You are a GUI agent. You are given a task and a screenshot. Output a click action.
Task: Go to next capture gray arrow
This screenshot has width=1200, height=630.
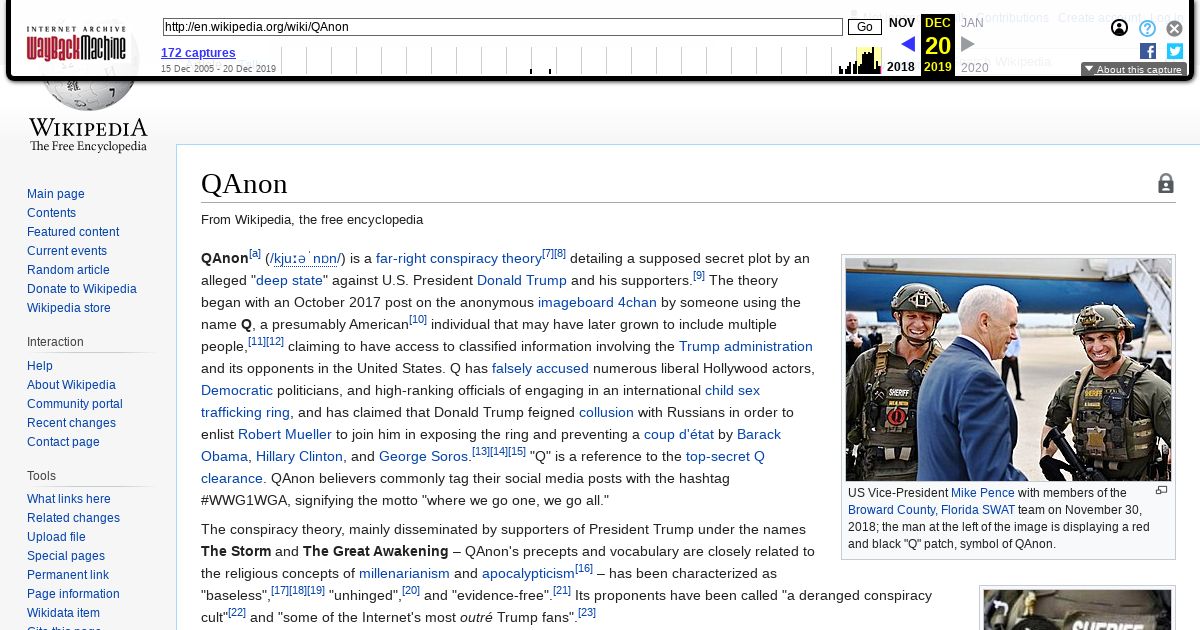[967, 44]
